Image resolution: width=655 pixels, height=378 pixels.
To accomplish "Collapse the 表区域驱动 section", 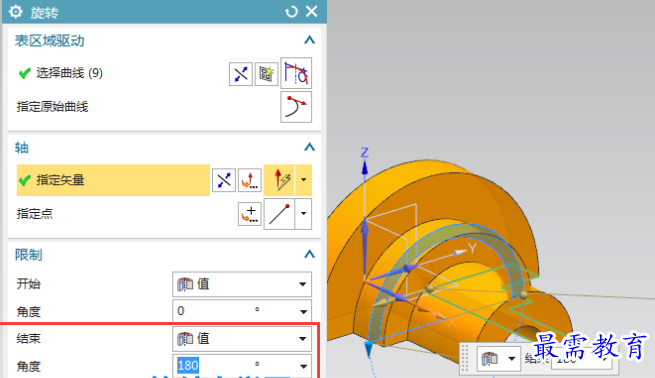I will (309, 40).
